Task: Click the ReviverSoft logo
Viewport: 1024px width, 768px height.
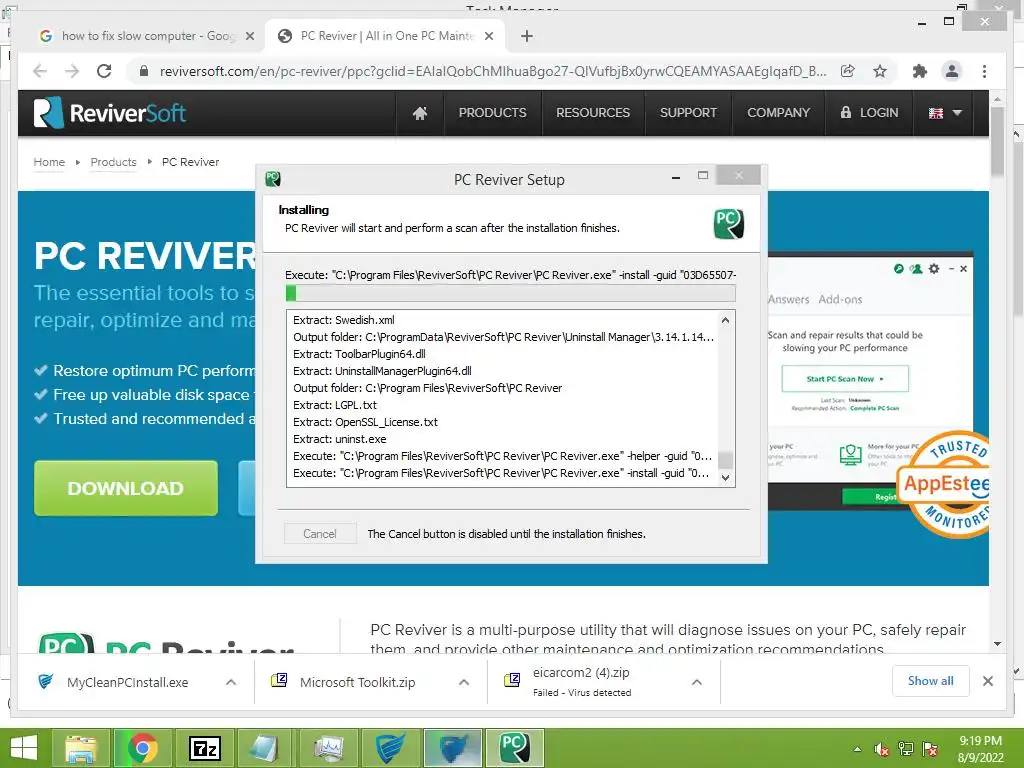Action: pyautogui.click(x=110, y=113)
